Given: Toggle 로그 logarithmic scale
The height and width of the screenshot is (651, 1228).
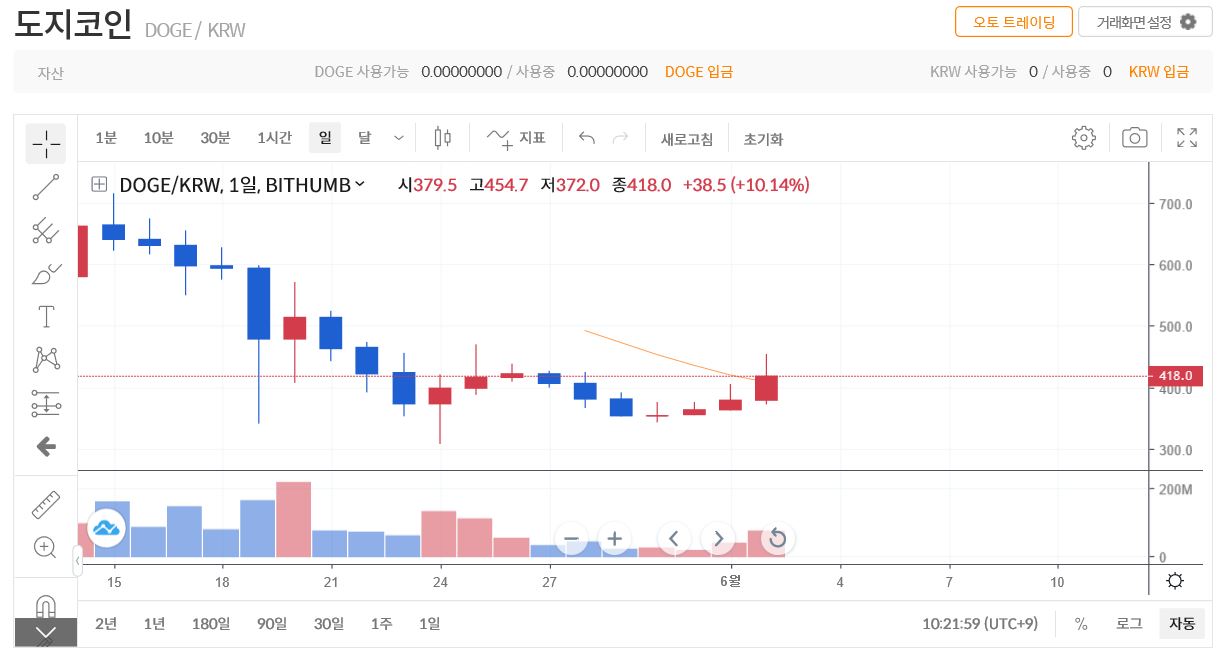Looking at the screenshot, I should click(x=1129, y=624).
